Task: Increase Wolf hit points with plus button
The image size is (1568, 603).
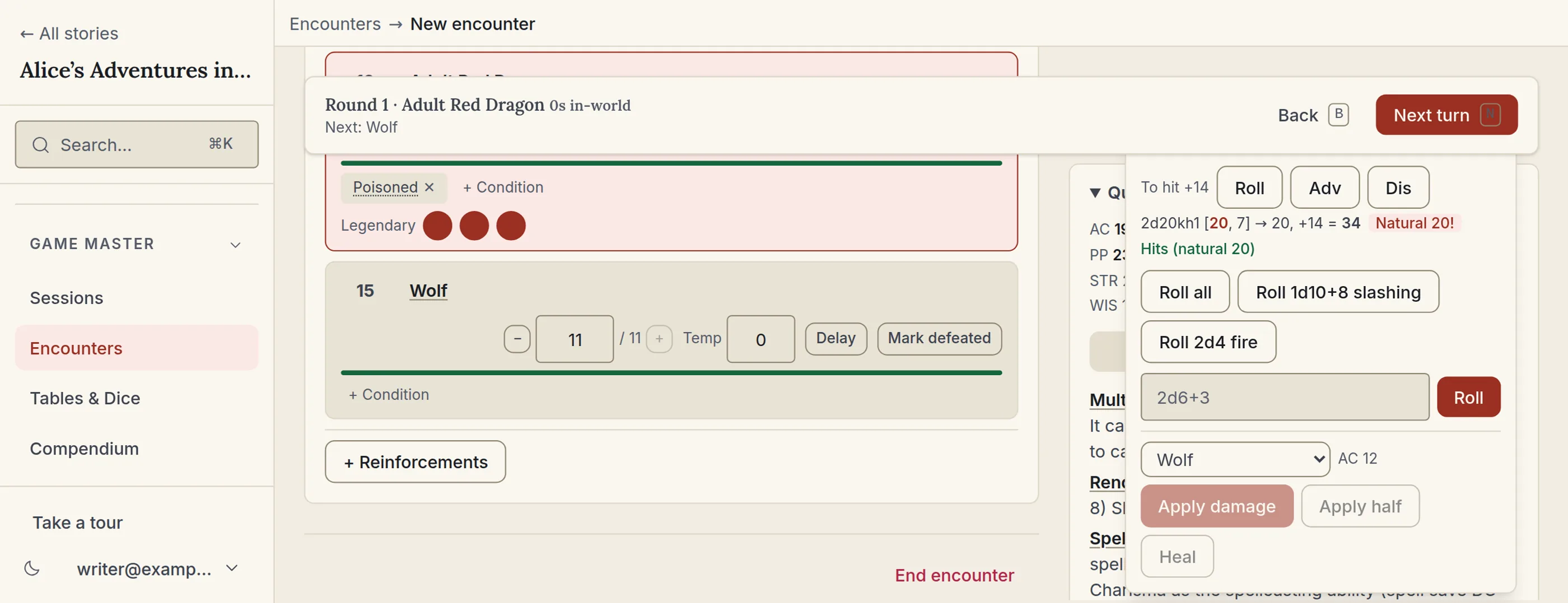Action: coord(659,339)
